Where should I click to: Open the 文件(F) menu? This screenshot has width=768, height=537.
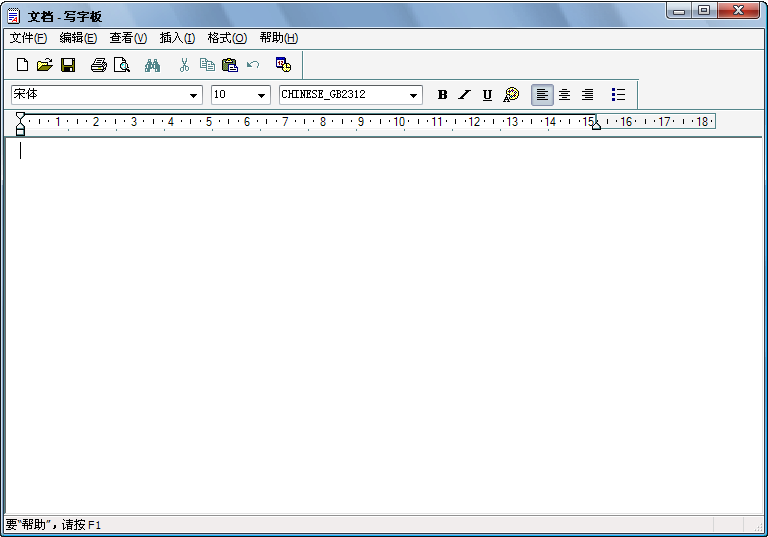tap(28, 38)
